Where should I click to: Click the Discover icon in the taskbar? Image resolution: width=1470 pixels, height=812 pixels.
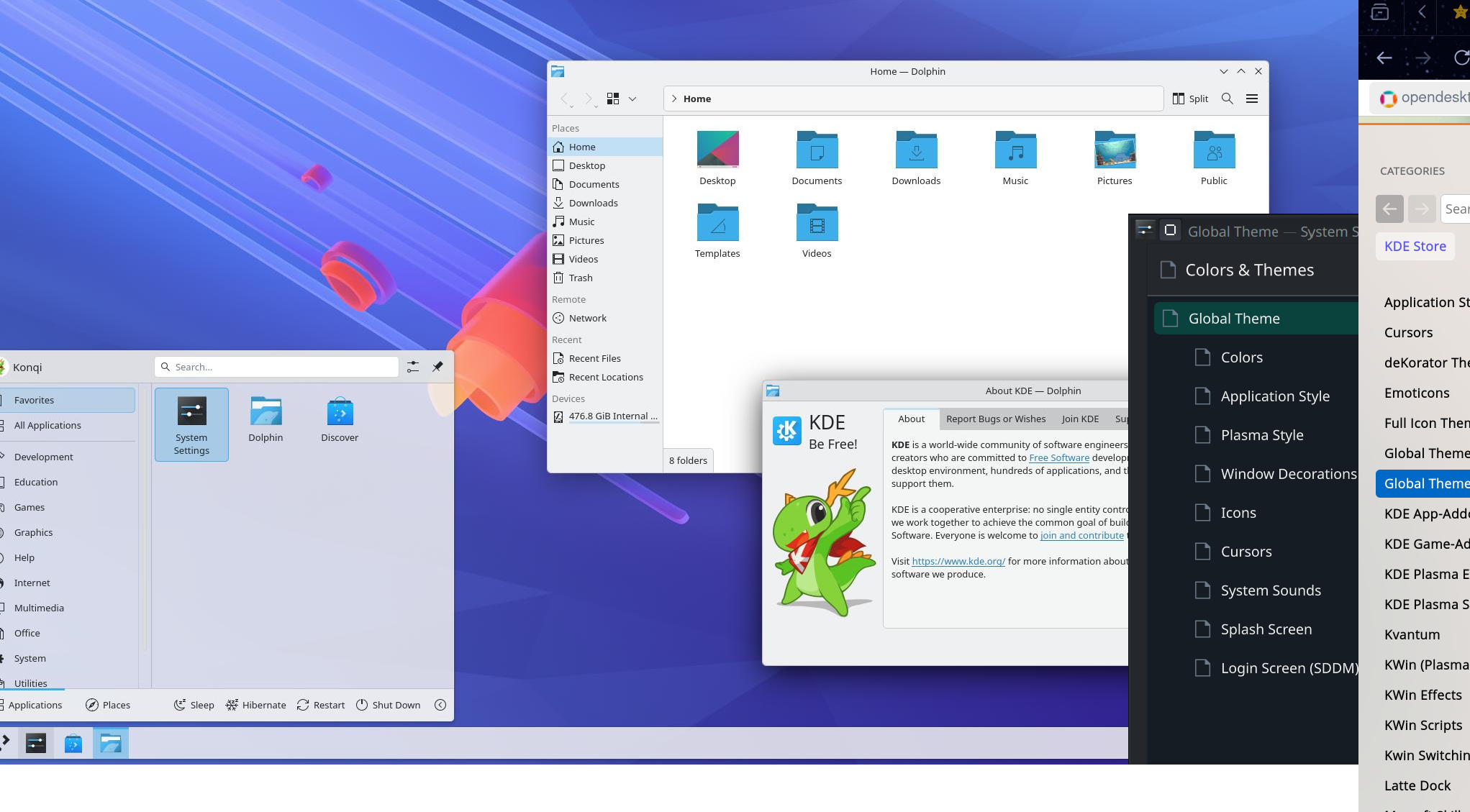(73, 743)
